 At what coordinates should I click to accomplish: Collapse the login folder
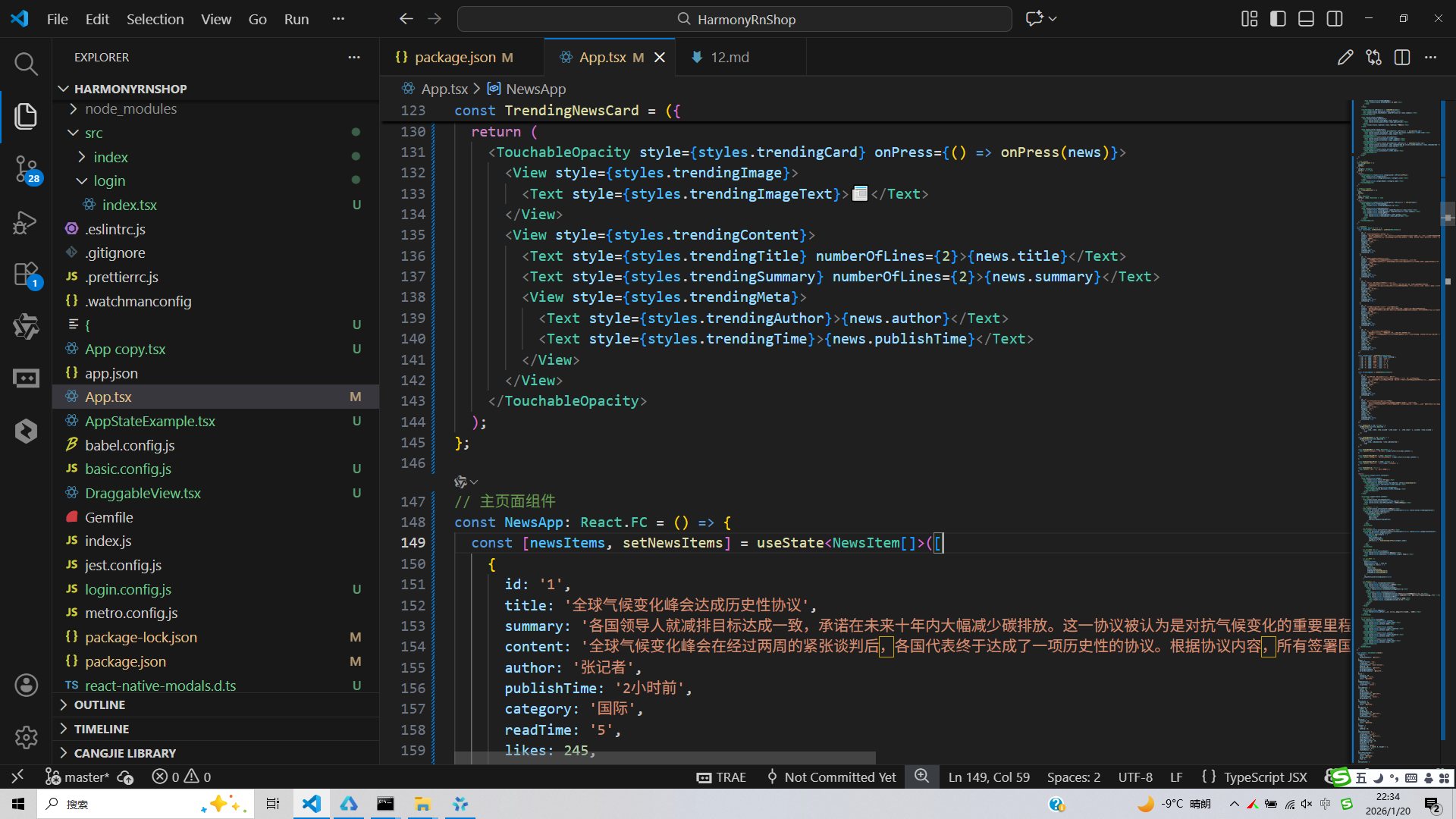tap(109, 180)
